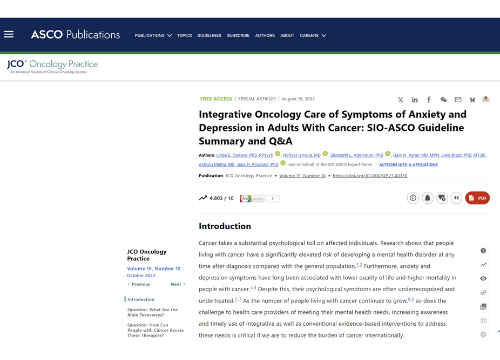500x360 pixels.
Task: Expand the Publications dropdown in navbar
Action: click(x=153, y=35)
